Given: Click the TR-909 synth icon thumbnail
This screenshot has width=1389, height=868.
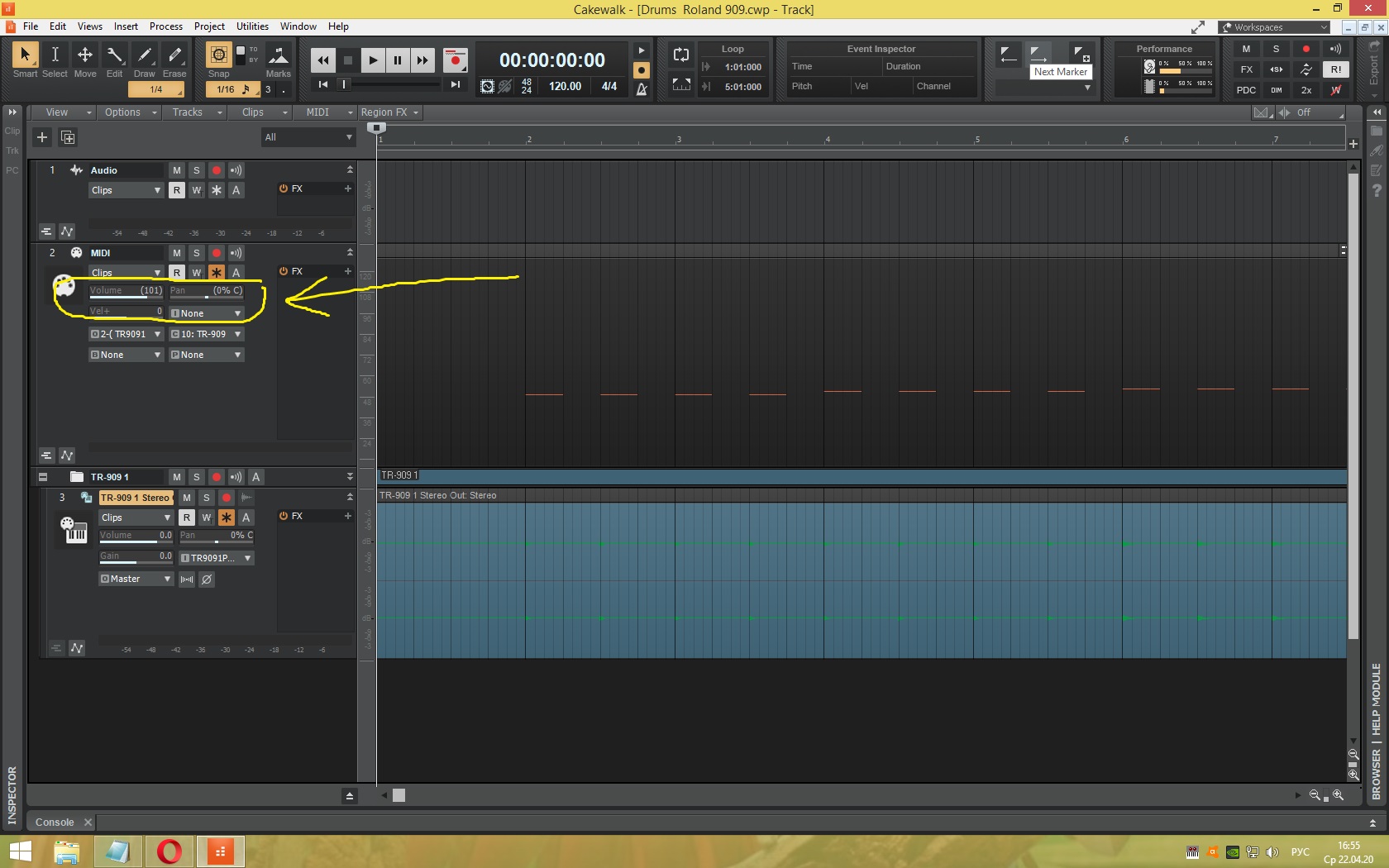Looking at the screenshot, I should click(73, 530).
